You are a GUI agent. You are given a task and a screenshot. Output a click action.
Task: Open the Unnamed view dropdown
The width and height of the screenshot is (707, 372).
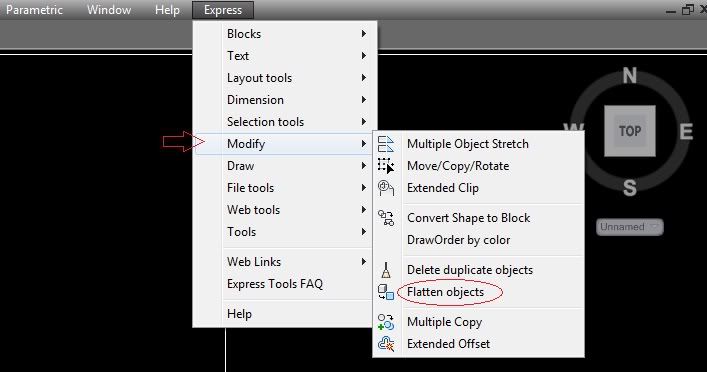(x=629, y=227)
